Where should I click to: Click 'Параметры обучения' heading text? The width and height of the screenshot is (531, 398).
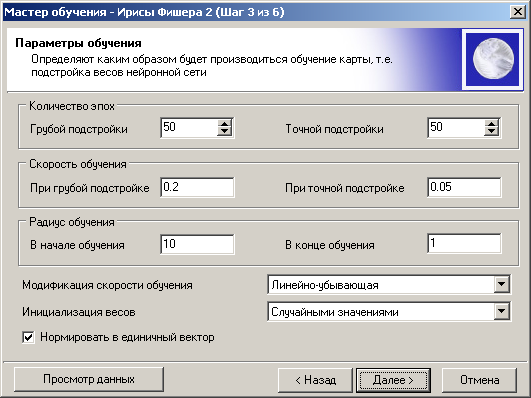79,43
